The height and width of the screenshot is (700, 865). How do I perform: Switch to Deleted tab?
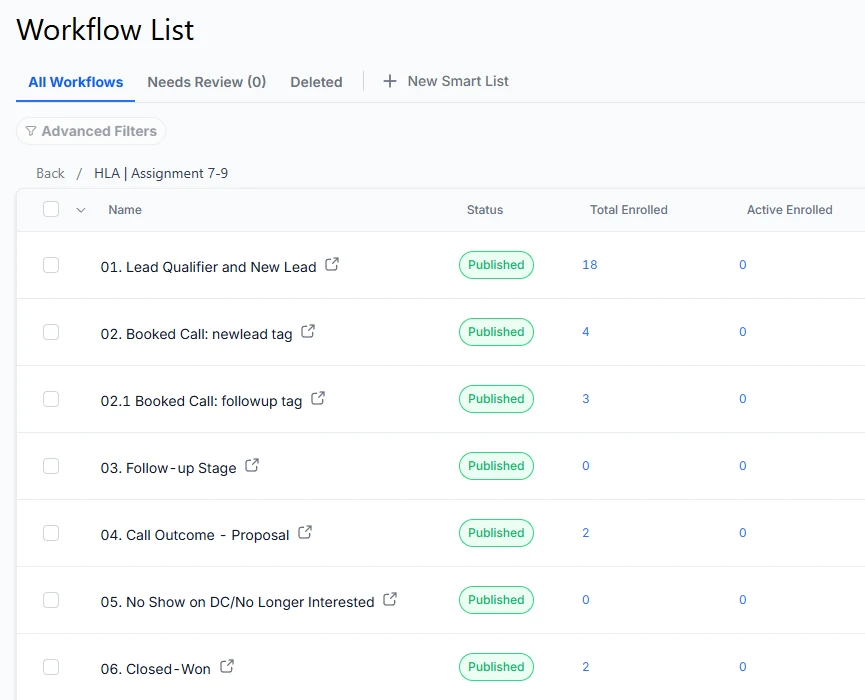coord(317,82)
